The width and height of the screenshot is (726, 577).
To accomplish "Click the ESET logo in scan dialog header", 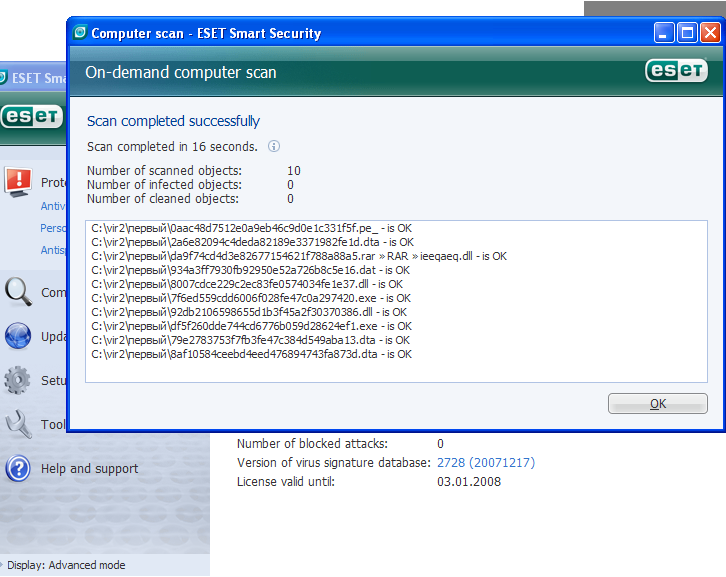I will (676, 70).
